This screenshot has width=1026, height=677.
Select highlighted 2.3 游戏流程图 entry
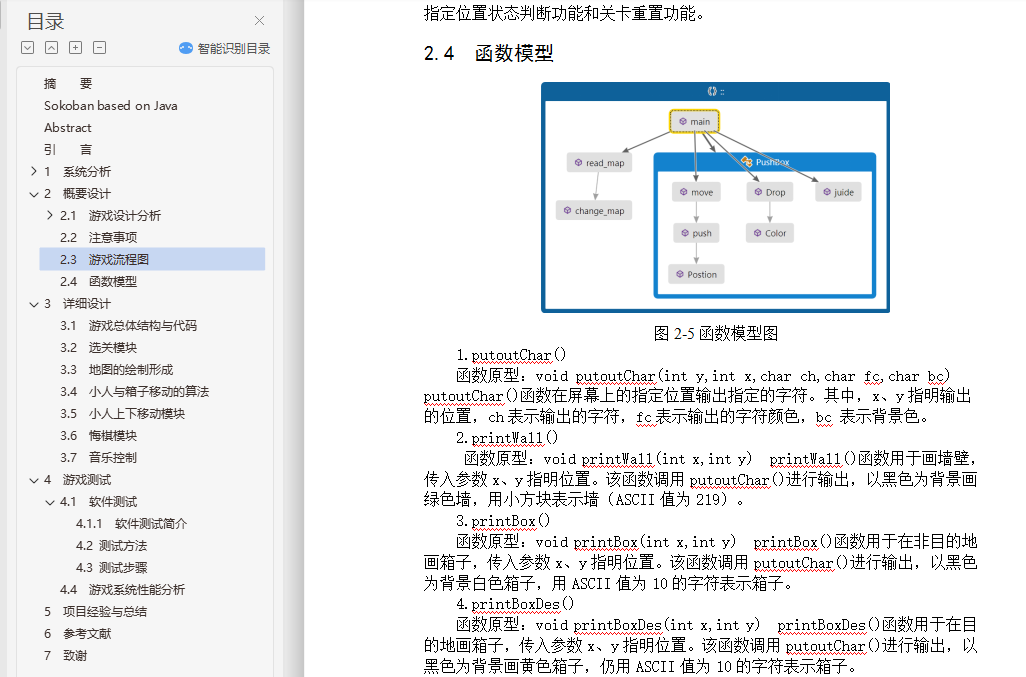[x=152, y=259]
